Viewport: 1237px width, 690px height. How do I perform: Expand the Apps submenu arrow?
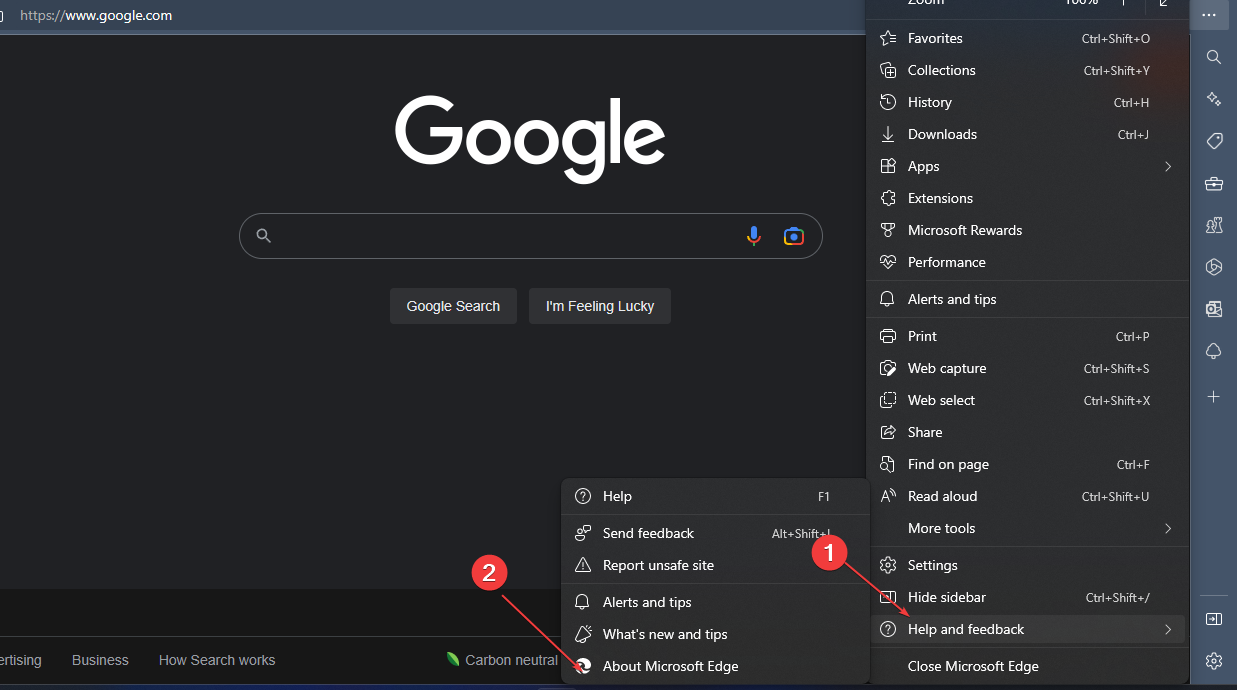point(1167,166)
